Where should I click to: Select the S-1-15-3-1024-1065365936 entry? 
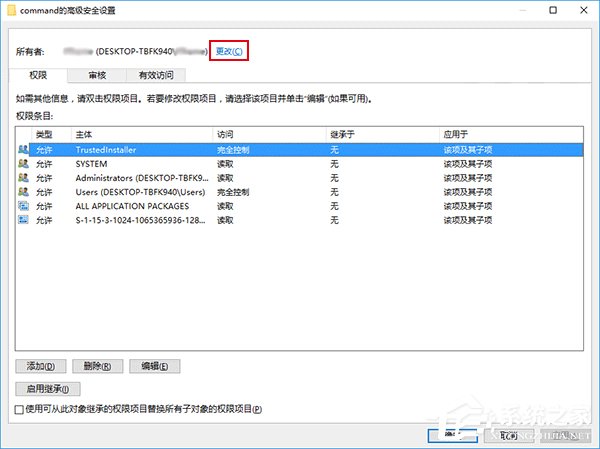coord(300,220)
